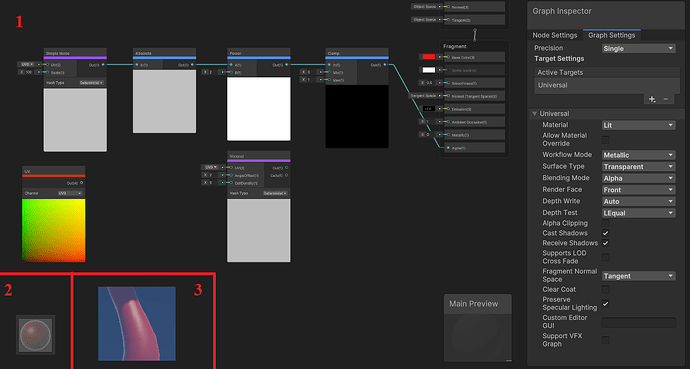The image size is (690, 369).
Task: Open Fragment Normal Space dropdown
Action: 639,276
